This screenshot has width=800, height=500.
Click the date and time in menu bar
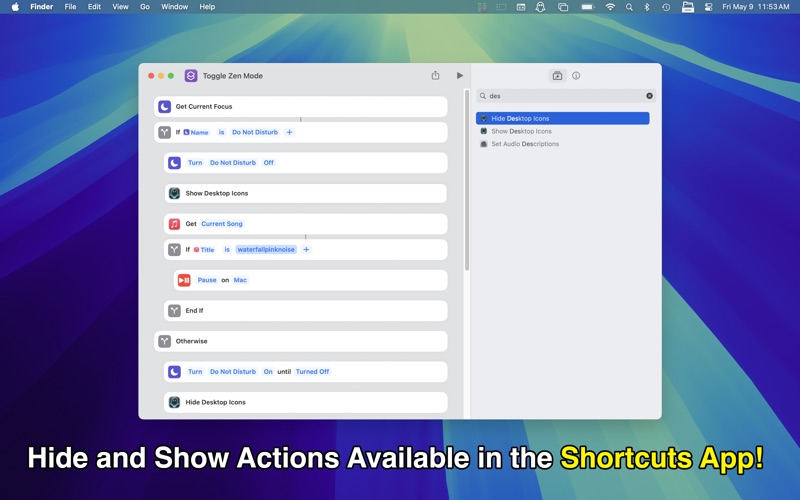coord(756,7)
